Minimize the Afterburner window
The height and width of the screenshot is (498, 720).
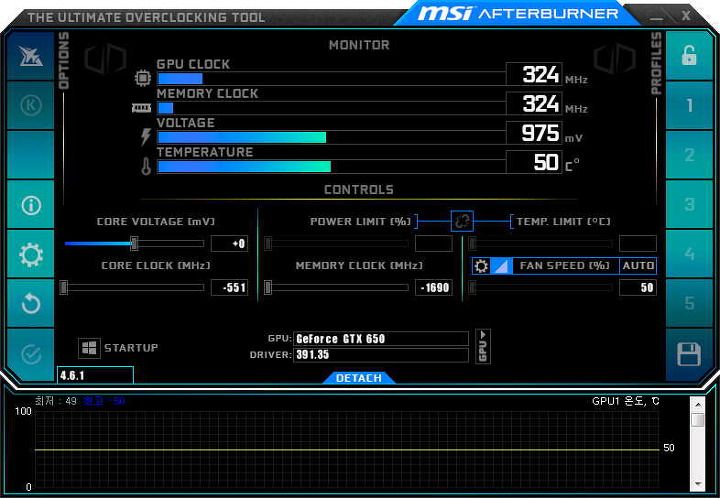click(656, 17)
